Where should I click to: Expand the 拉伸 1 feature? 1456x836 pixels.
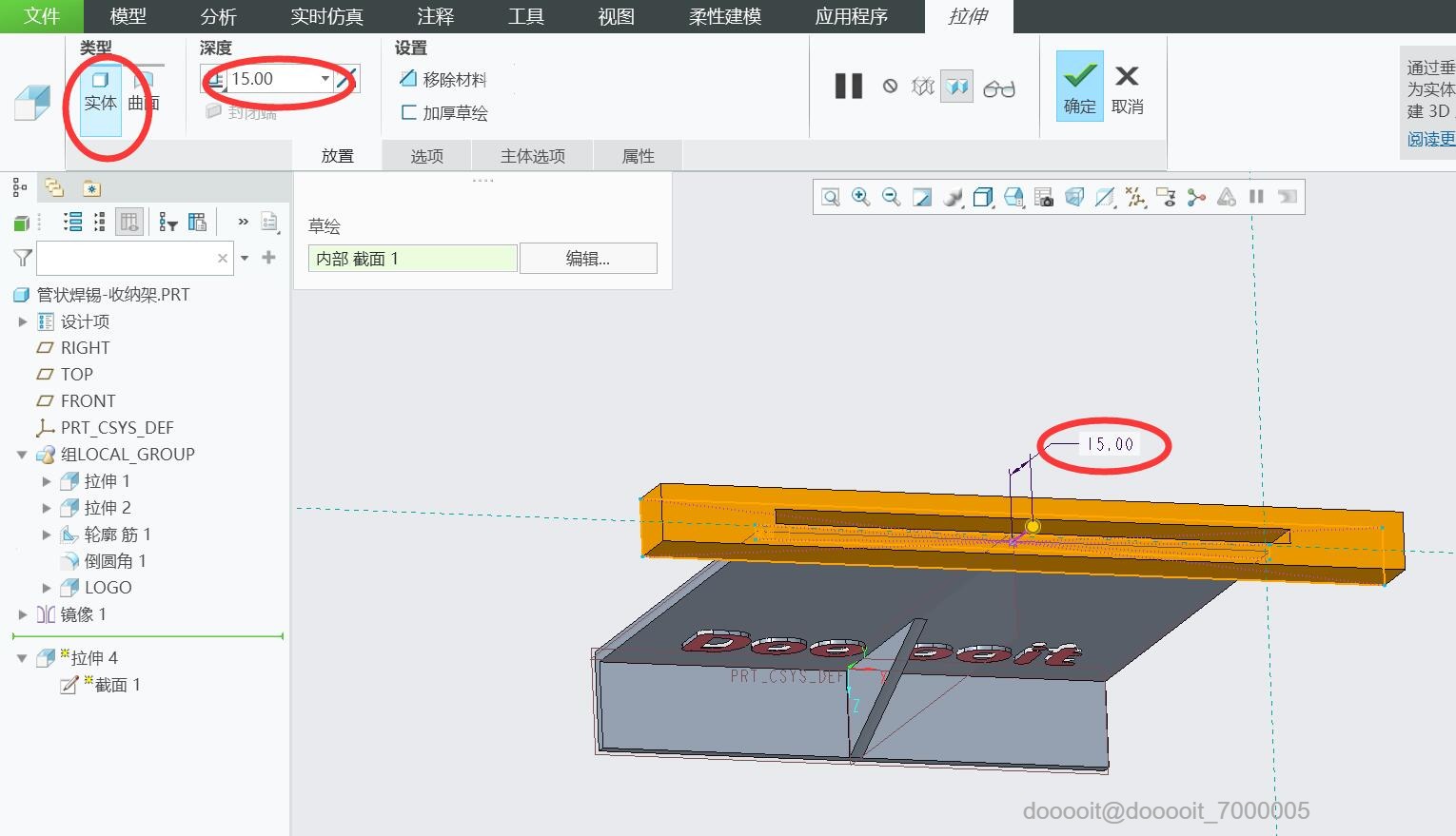click(x=47, y=481)
